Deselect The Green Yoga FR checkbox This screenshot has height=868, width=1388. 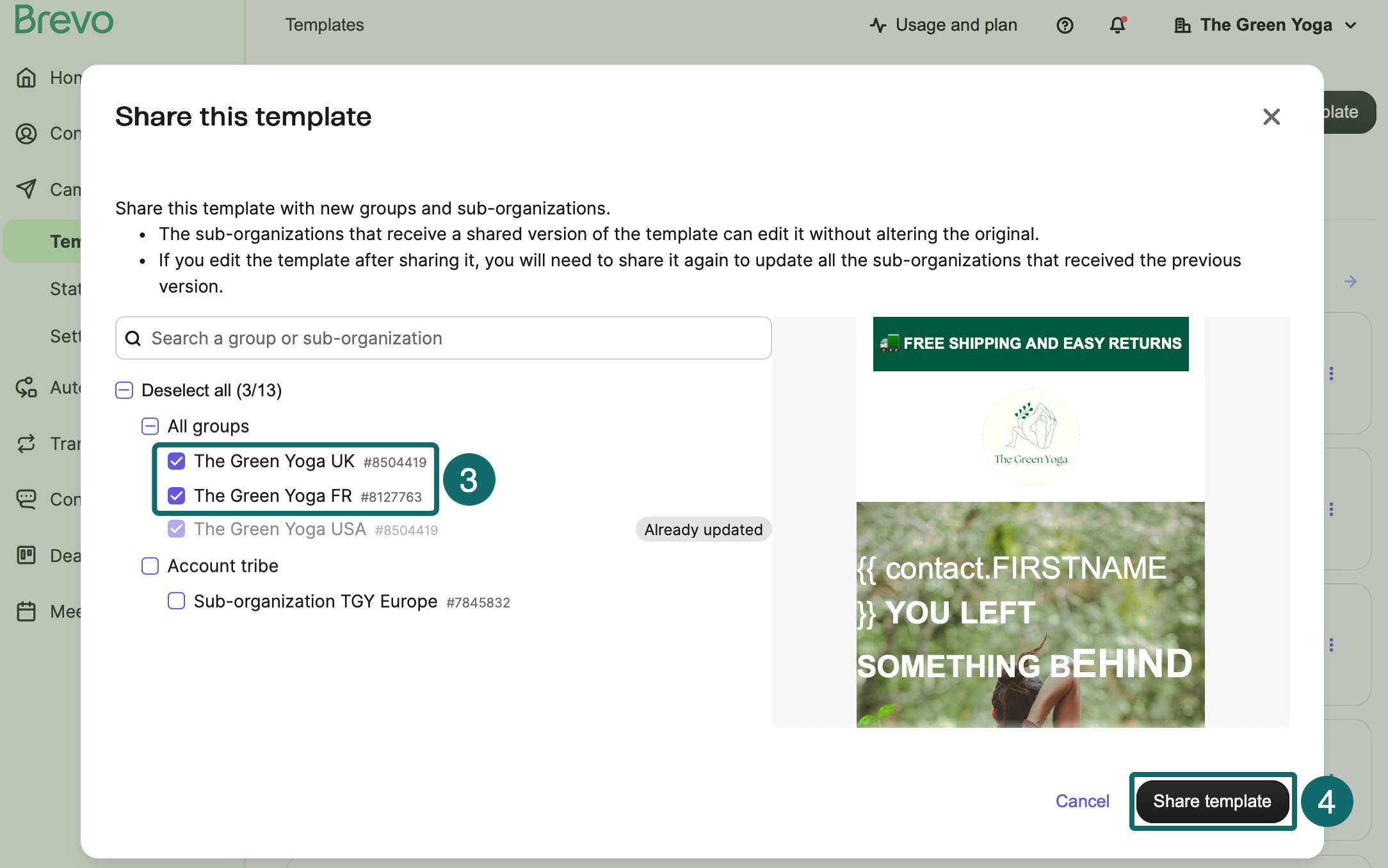click(176, 495)
